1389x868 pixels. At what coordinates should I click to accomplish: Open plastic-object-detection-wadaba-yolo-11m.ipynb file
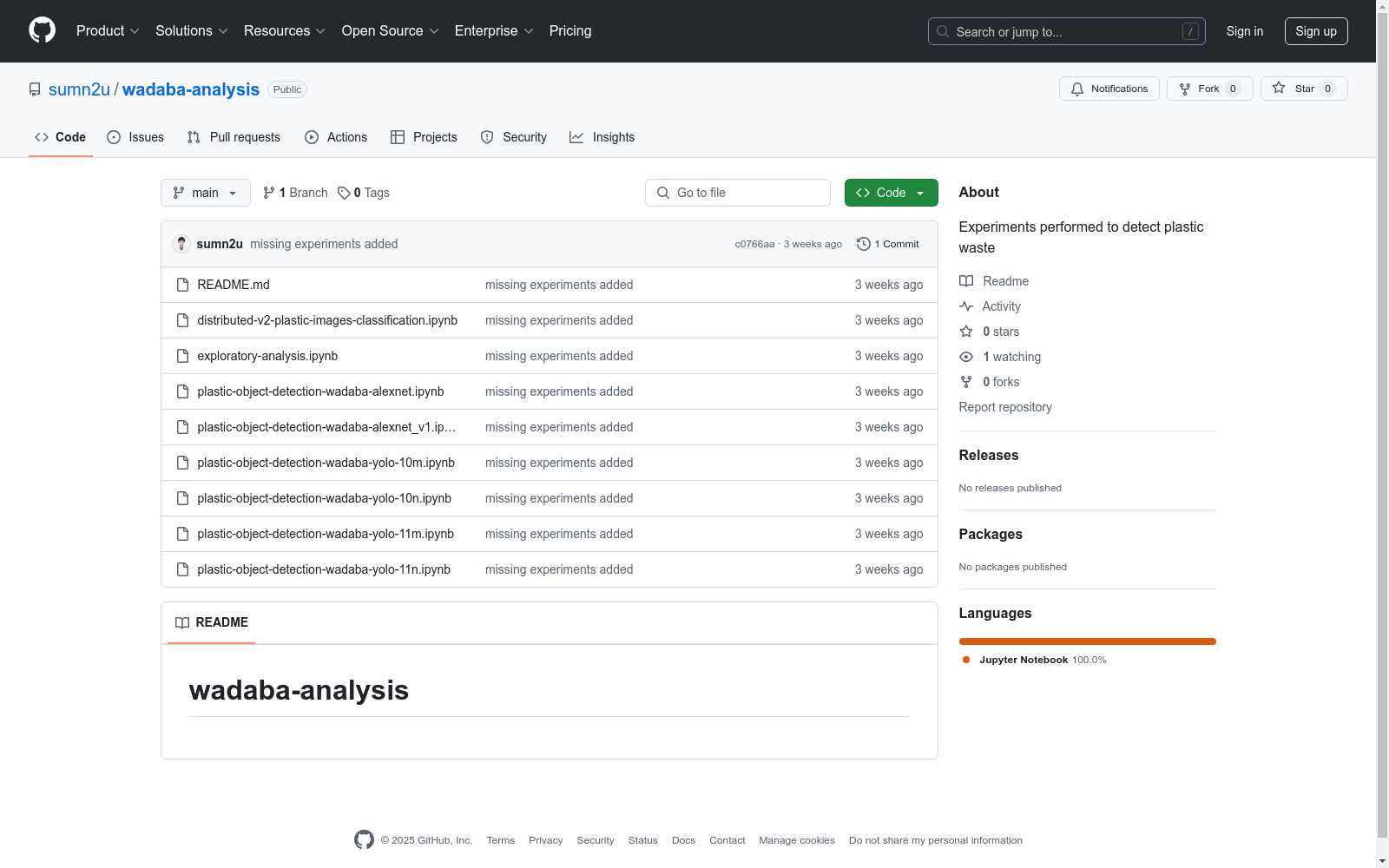(x=326, y=534)
